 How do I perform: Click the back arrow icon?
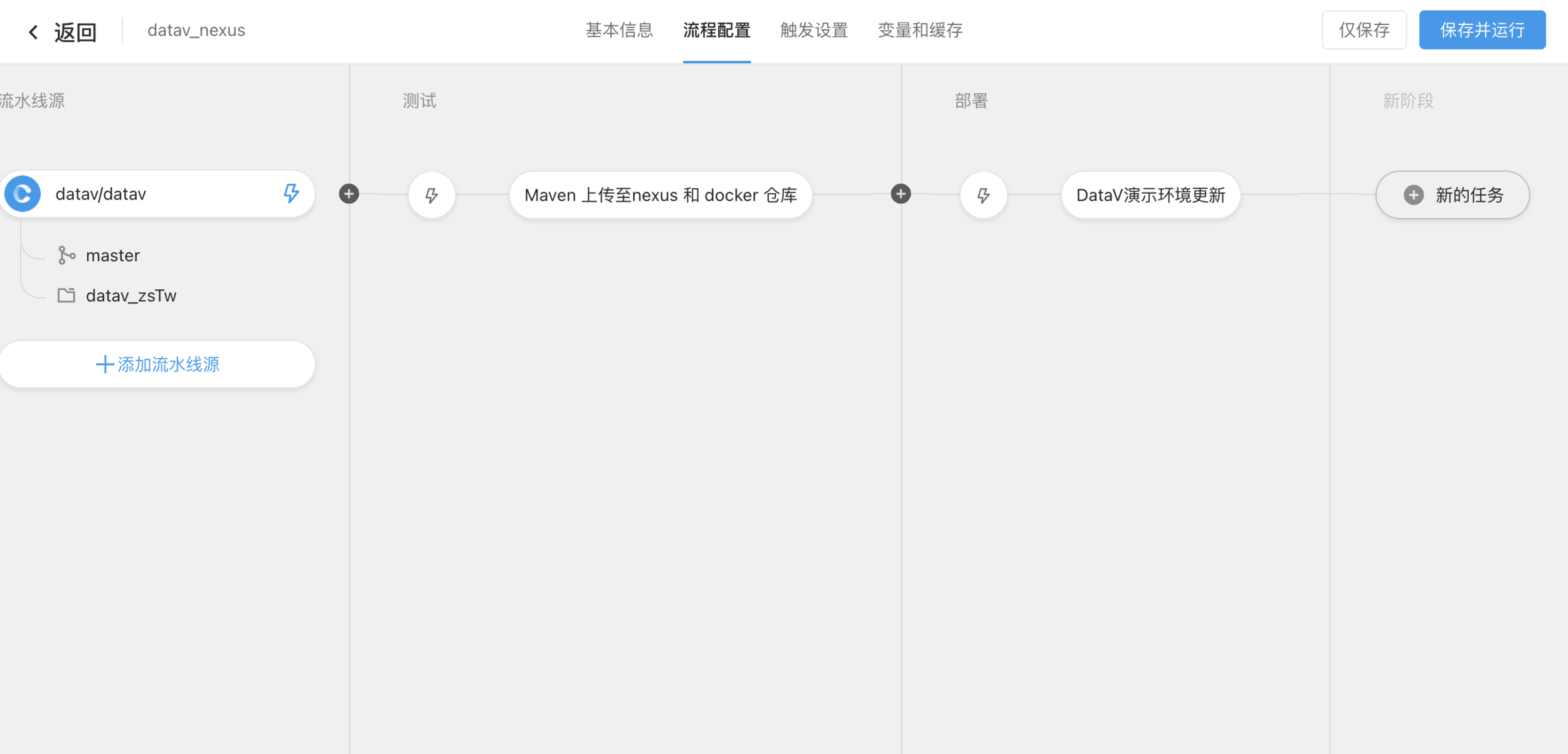pyautogui.click(x=33, y=32)
